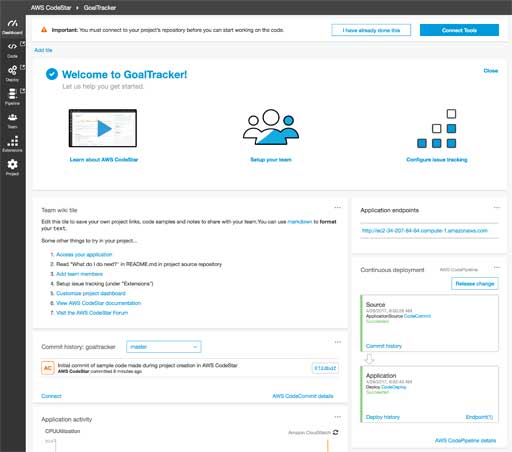Open AWS CodePipeline details link
Screen dimensions: 512x452
coord(465,441)
